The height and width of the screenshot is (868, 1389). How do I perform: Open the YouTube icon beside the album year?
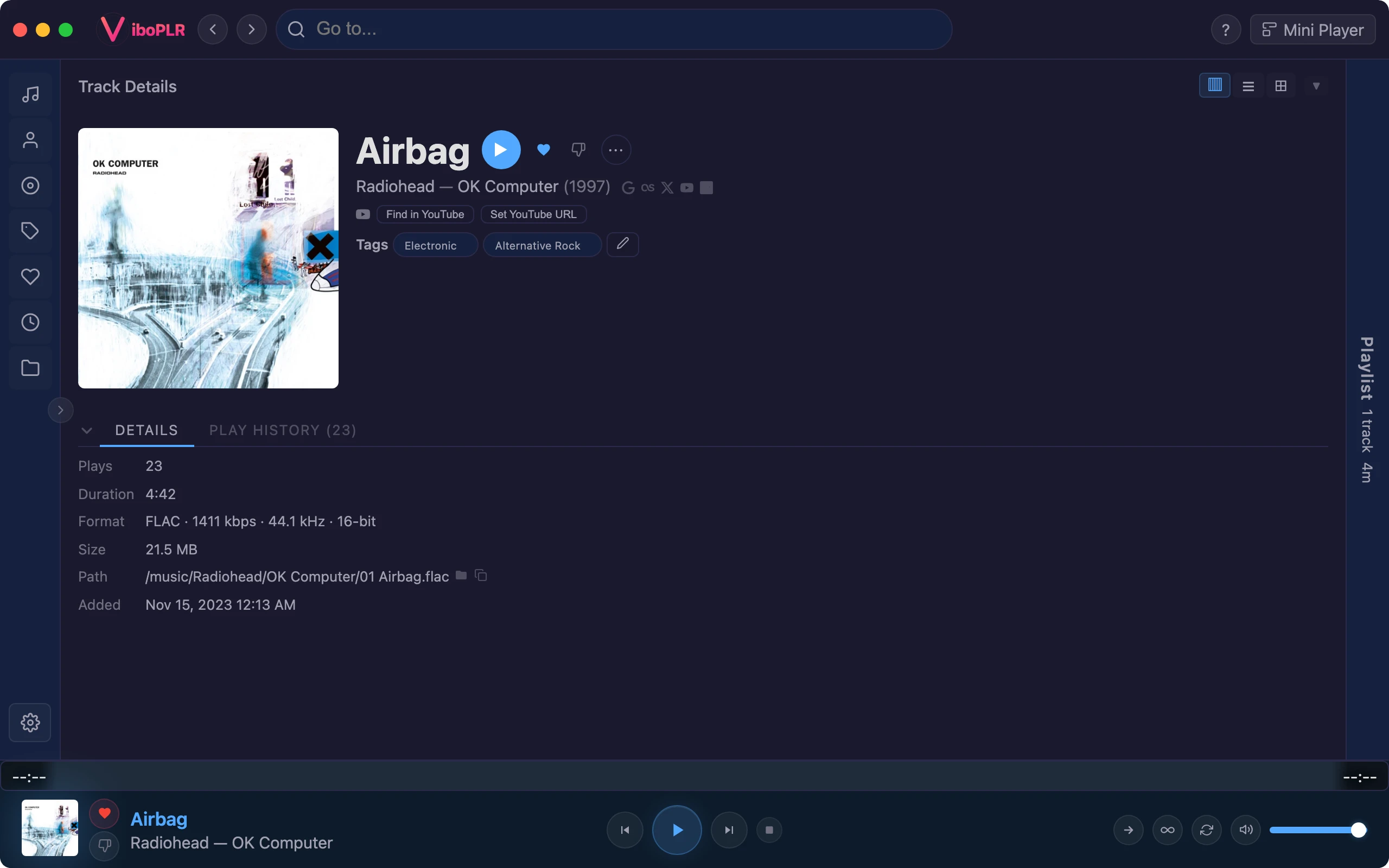(686, 188)
